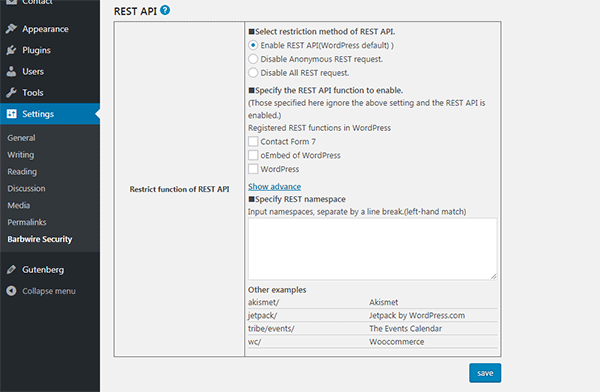
Task: Click the Other examples label
Action: [277, 290]
